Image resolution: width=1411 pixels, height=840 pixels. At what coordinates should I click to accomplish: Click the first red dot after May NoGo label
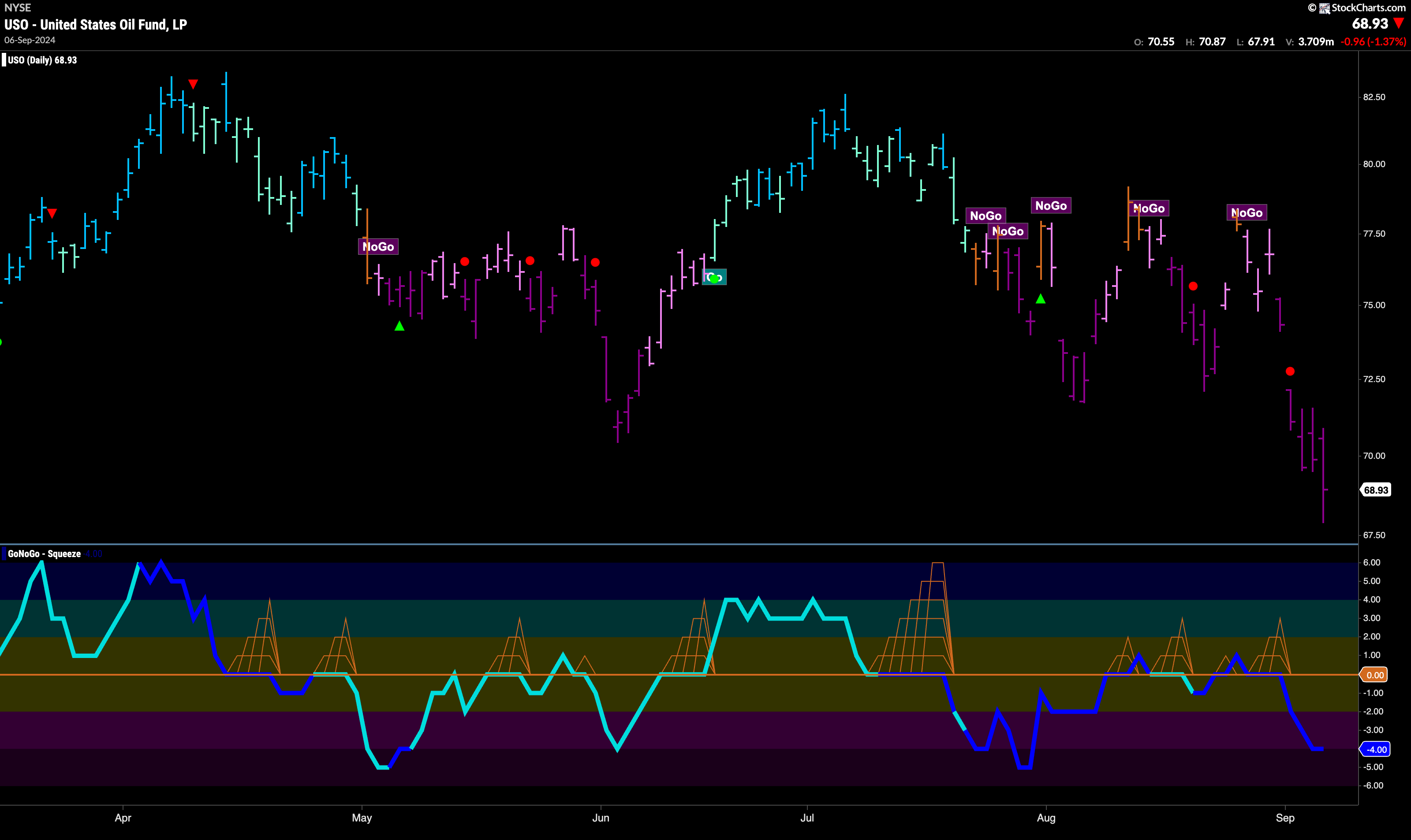(x=465, y=261)
